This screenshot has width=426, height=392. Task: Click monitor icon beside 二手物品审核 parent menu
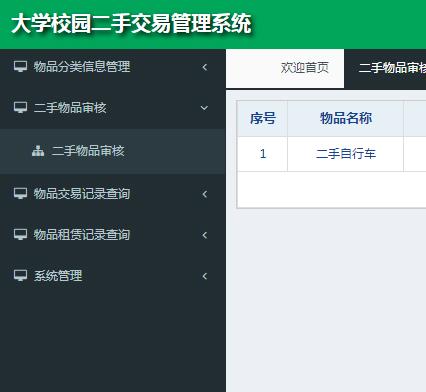(x=20, y=108)
